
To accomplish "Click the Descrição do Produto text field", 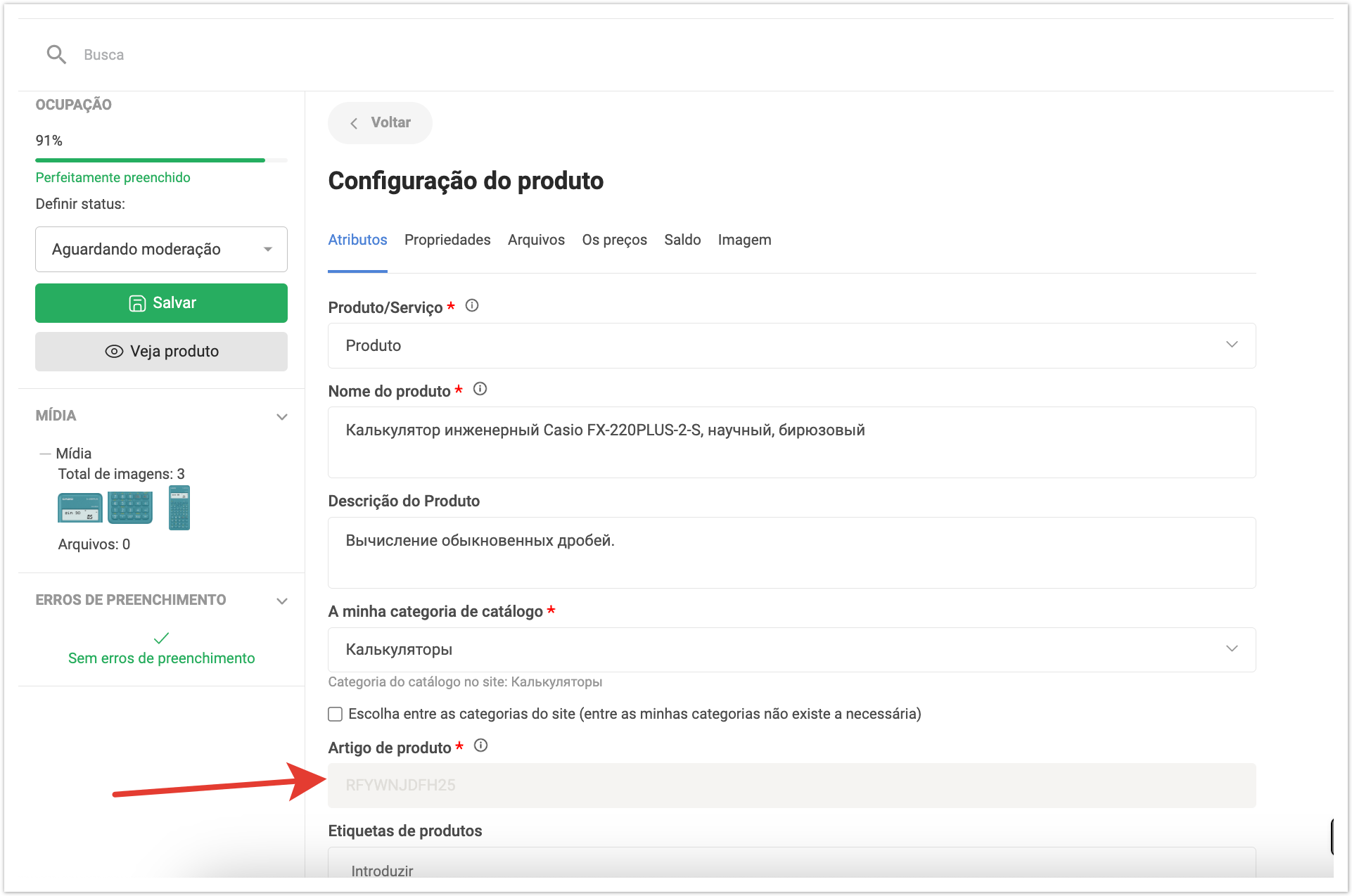I will click(791, 553).
